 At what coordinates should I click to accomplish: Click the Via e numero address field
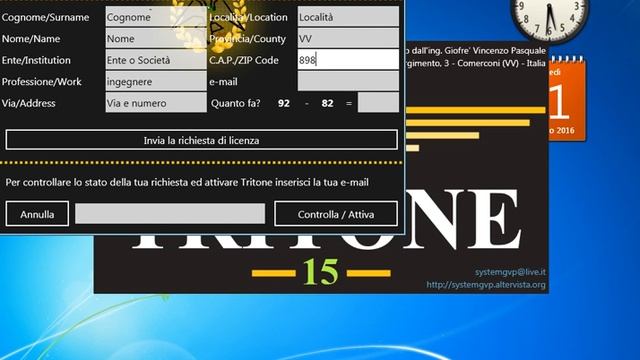[x=156, y=103]
